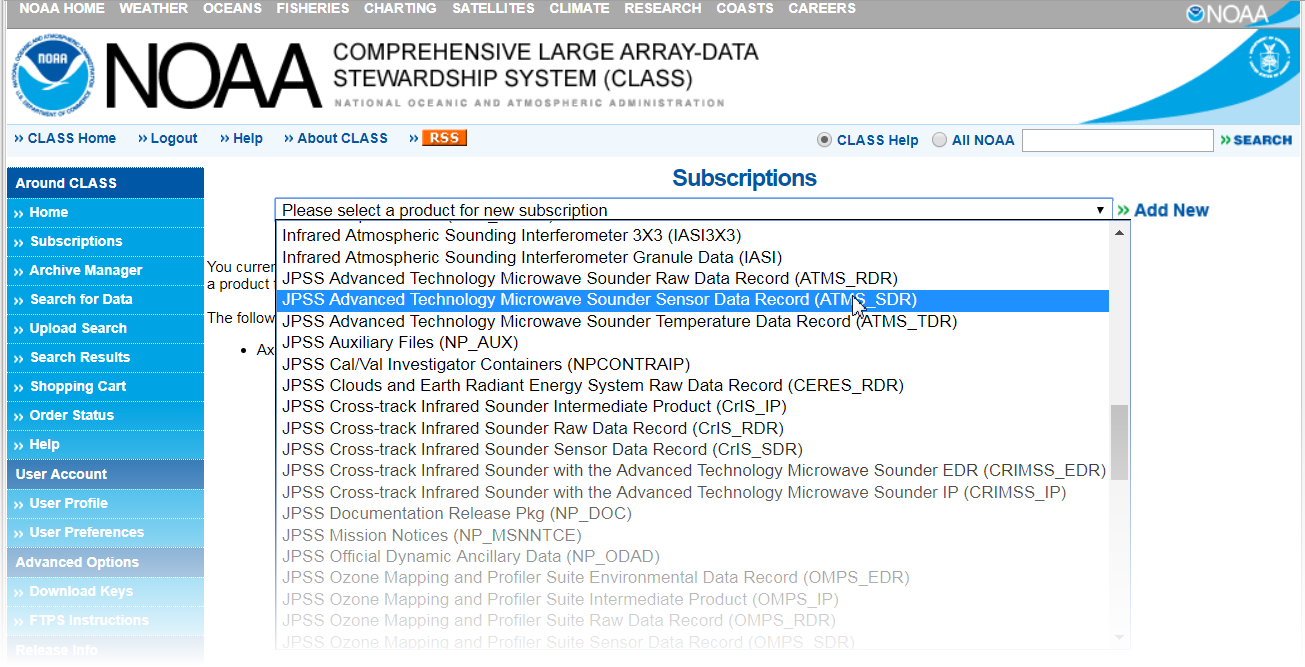
Task: Open CAREERS in top menu
Action: tap(822, 8)
